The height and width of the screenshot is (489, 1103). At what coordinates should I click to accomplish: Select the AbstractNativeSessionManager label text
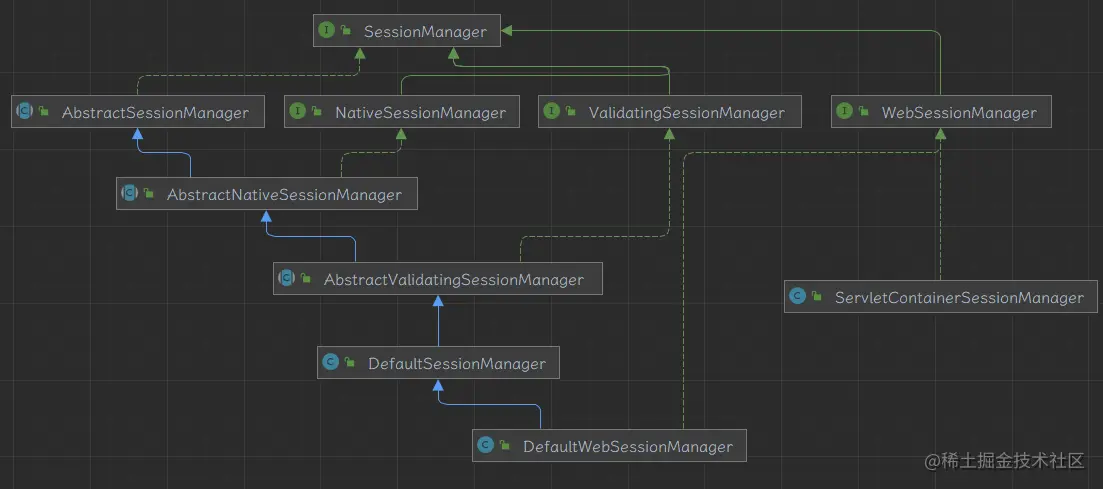point(284,195)
